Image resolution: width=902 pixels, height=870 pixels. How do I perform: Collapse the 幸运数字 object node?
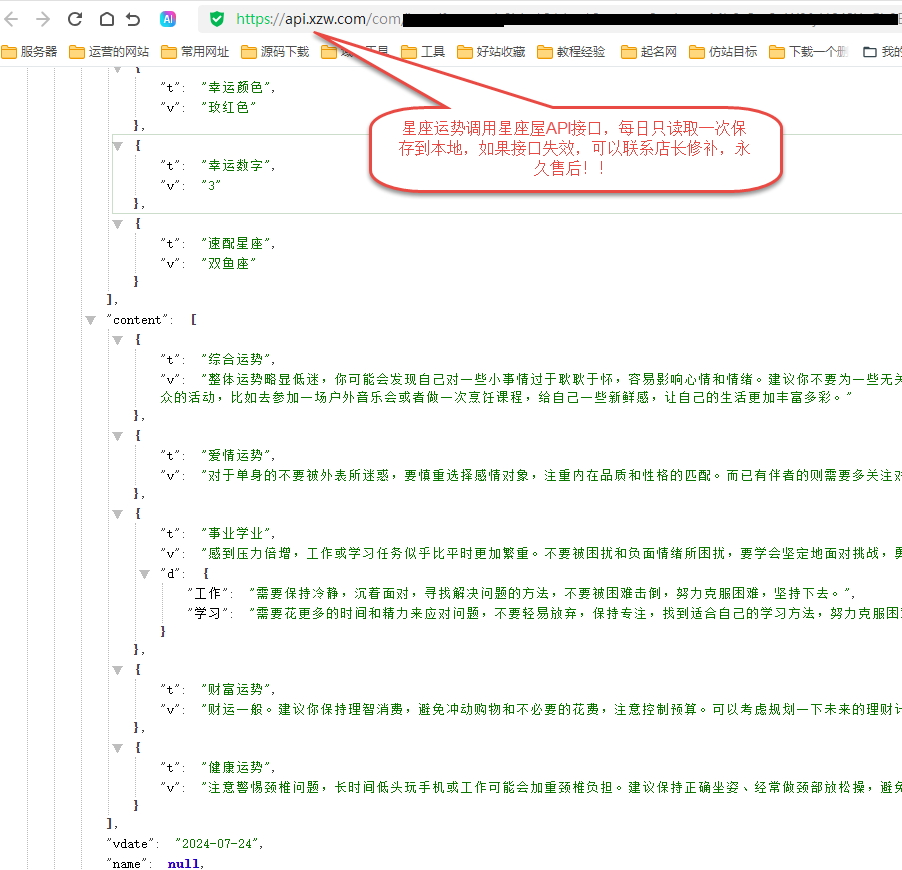[x=118, y=145]
